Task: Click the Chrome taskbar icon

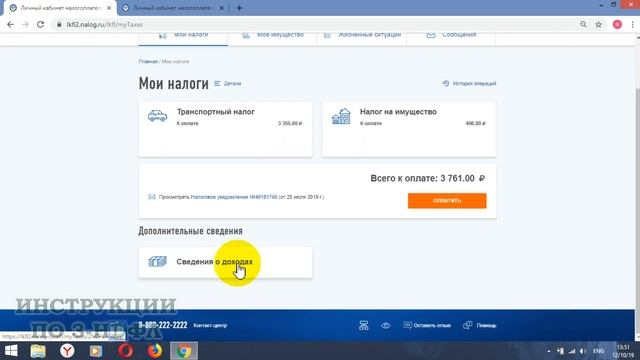Action: tap(184, 351)
